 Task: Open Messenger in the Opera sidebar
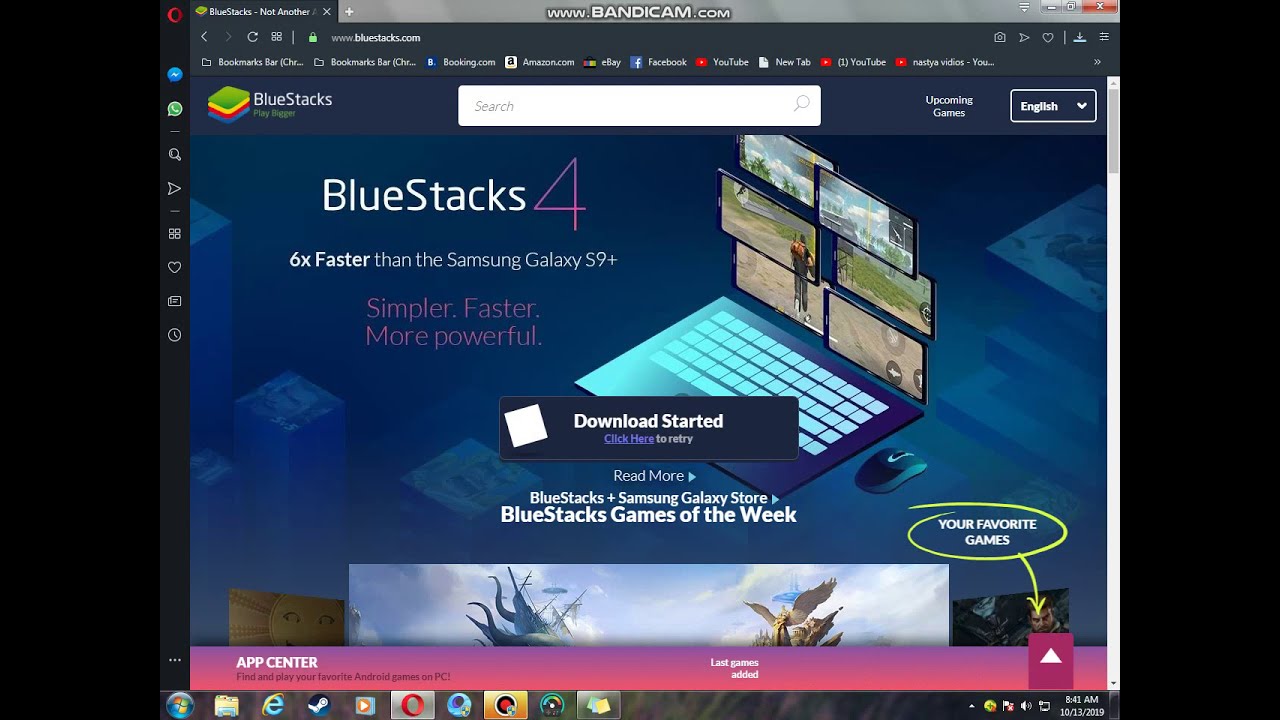point(174,75)
